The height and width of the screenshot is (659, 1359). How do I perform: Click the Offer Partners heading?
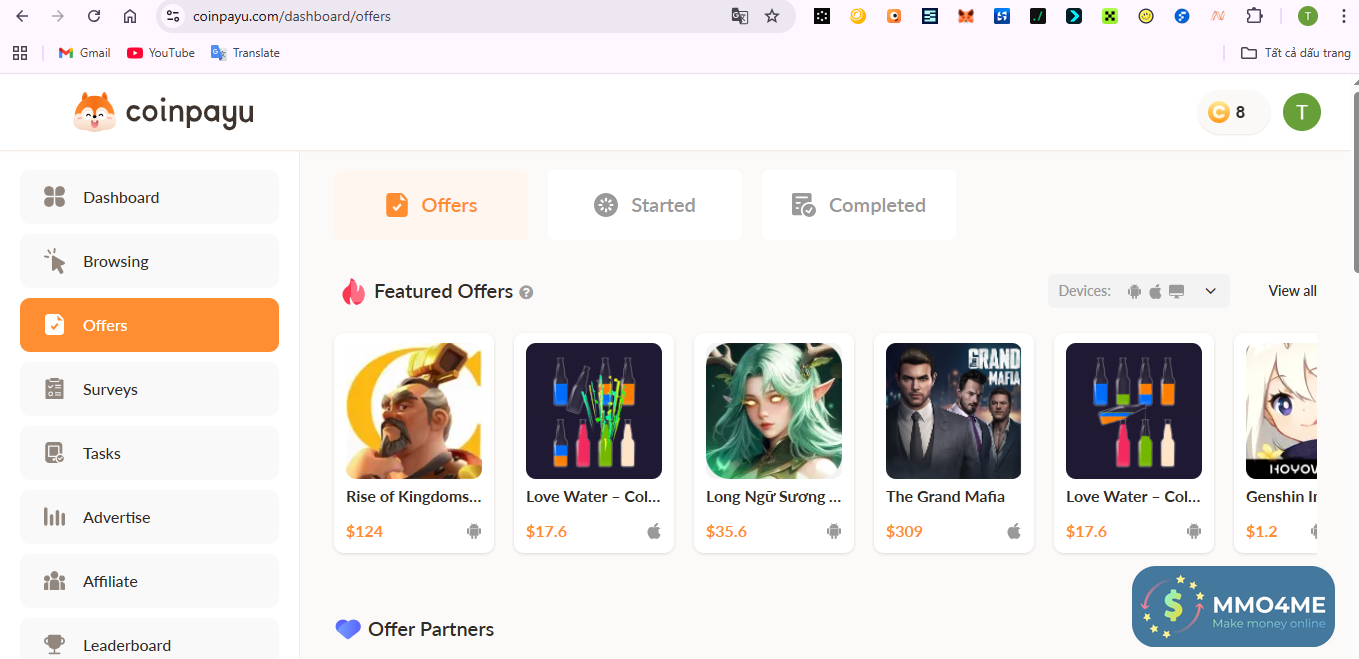pos(431,629)
